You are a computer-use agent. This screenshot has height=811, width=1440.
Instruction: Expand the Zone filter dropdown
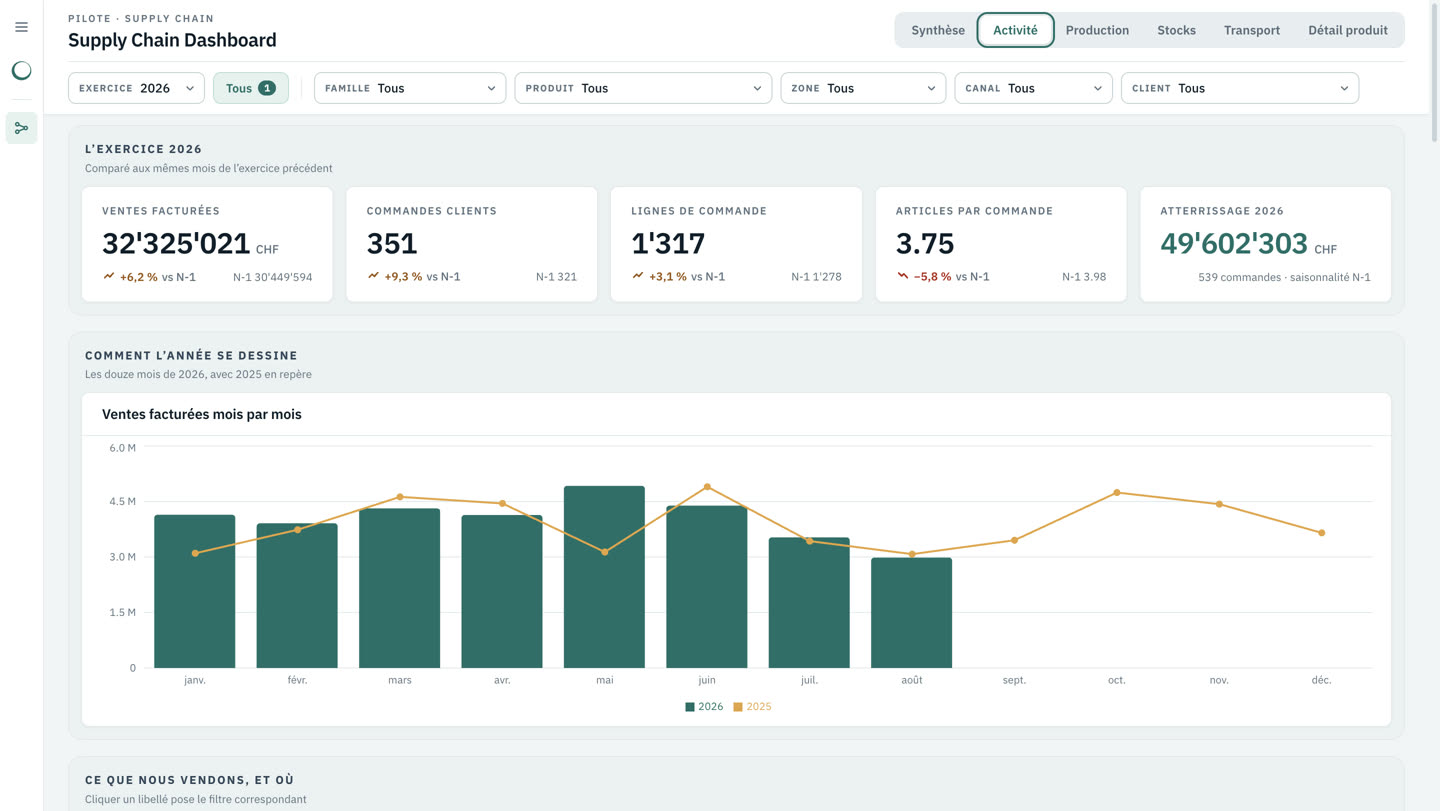863,88
